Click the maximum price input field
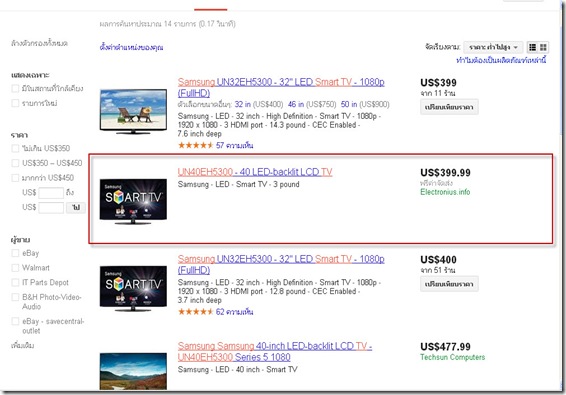 coord(51,208)
